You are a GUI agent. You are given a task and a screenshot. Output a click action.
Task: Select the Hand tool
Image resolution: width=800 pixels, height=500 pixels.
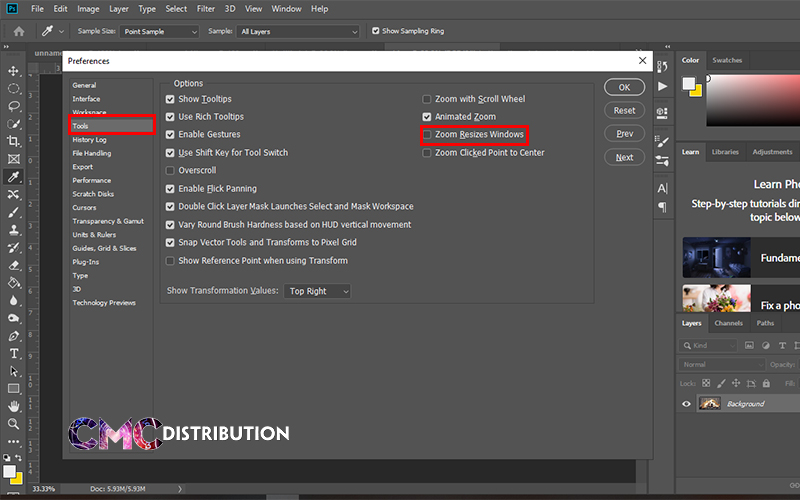pos(14,406)
